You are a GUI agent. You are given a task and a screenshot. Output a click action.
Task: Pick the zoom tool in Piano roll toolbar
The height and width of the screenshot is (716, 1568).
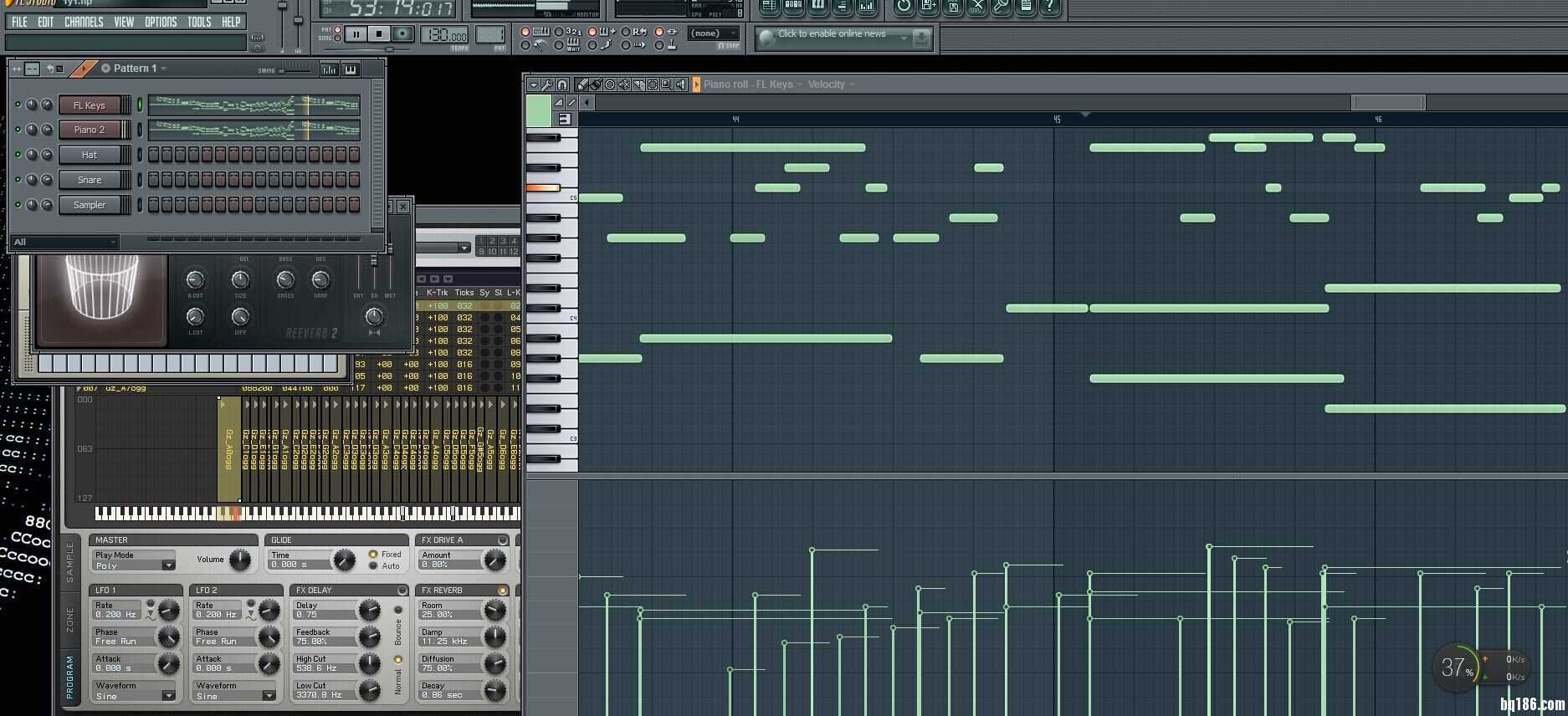(667, 84)
